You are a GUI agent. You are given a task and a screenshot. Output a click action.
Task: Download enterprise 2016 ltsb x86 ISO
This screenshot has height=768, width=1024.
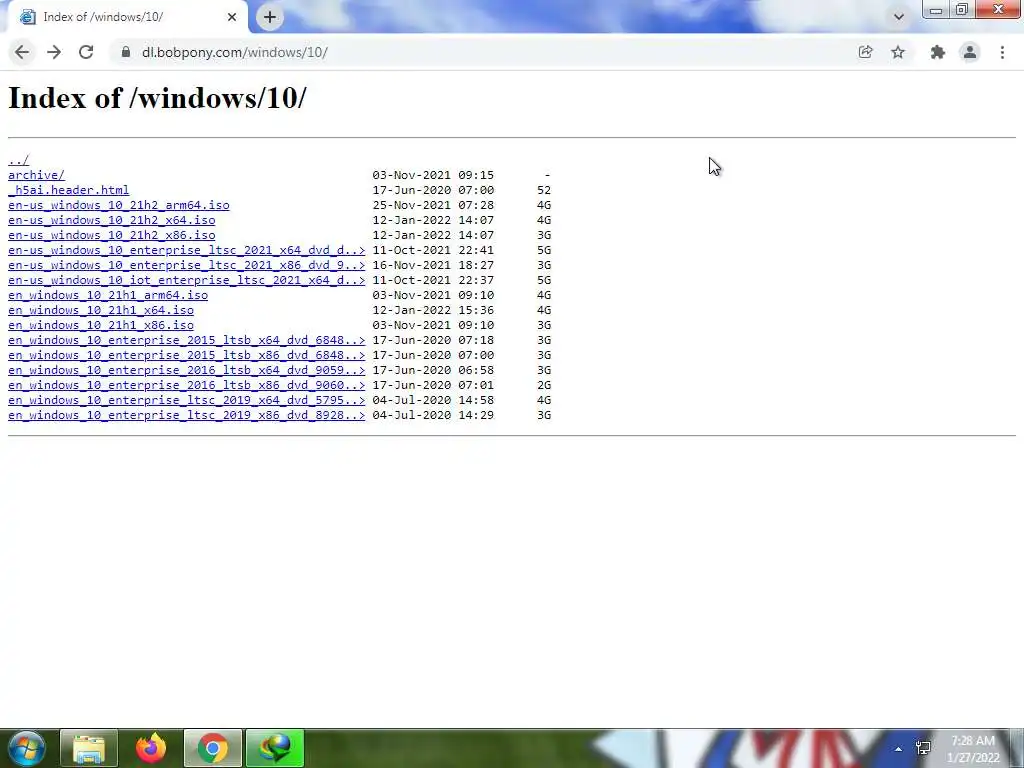187,385
